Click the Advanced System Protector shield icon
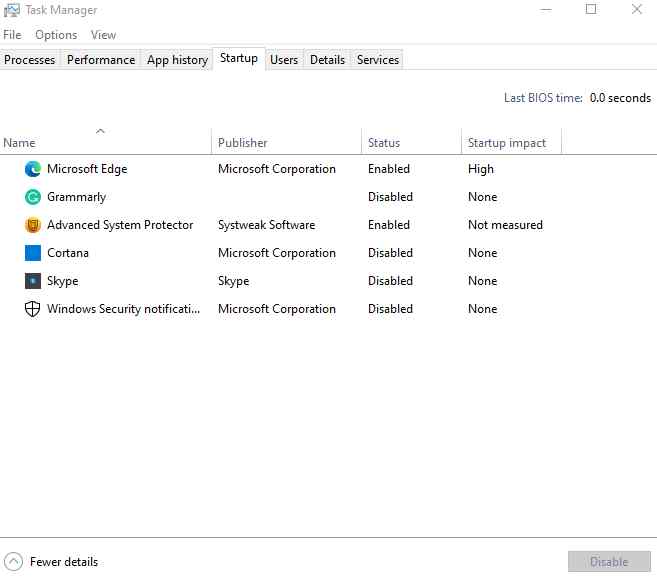 coord(33,225)
